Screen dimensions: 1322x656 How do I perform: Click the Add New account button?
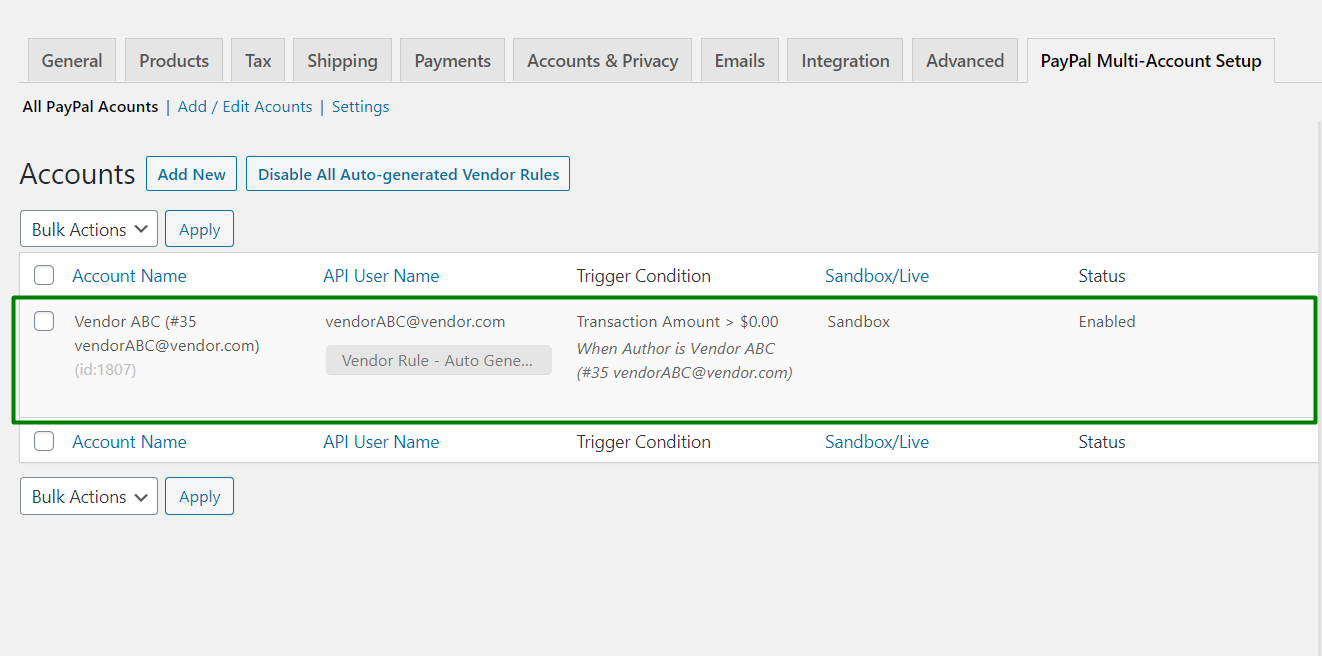[x=192, y=174]
